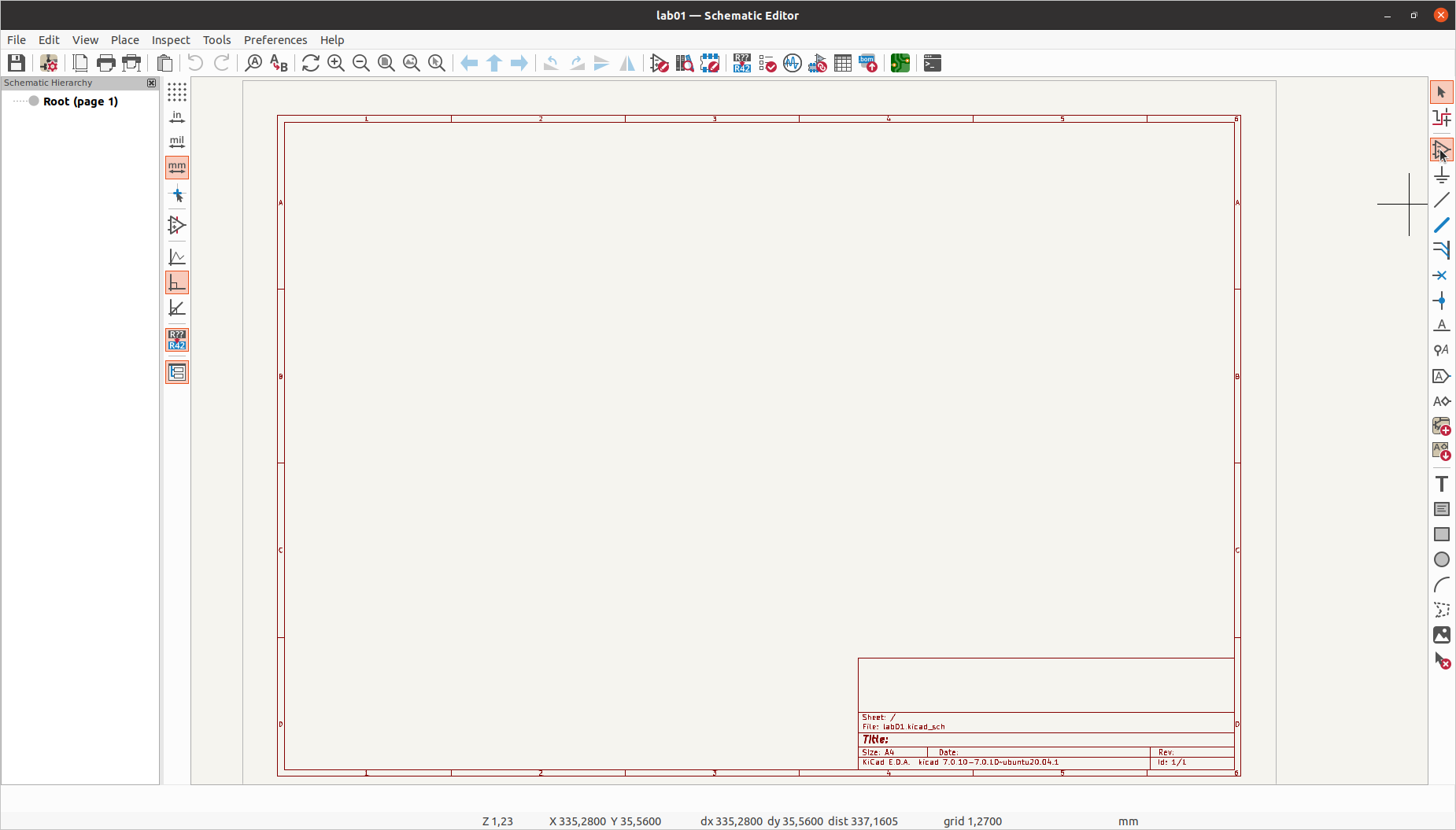Select the Text placement tool

pyautogui.click(x=1442, y=484)
